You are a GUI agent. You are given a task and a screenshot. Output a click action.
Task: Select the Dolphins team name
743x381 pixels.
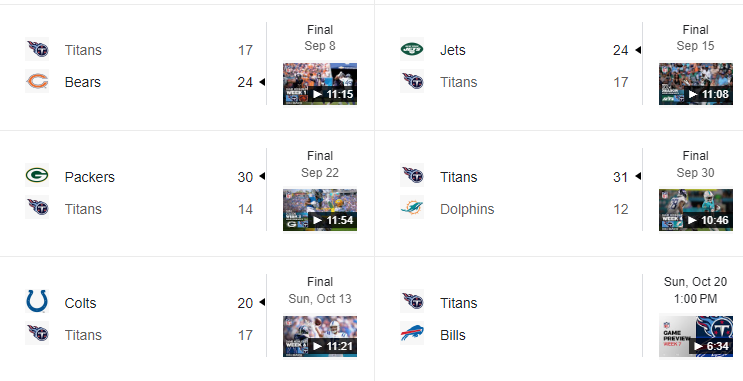tap(467, 209)
